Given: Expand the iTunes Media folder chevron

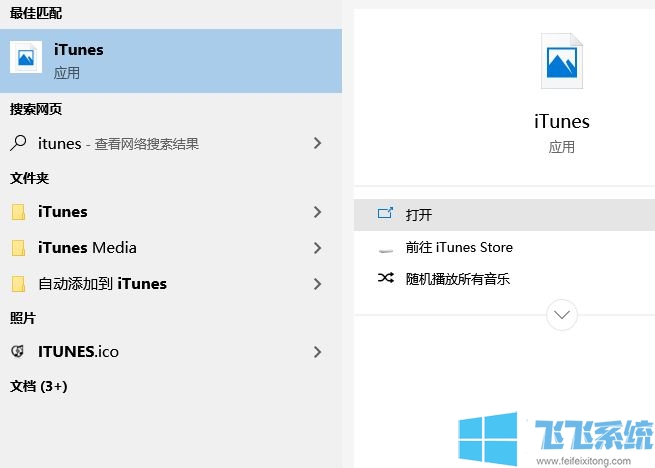Looking at the screenshot, I should coord(317,248).
